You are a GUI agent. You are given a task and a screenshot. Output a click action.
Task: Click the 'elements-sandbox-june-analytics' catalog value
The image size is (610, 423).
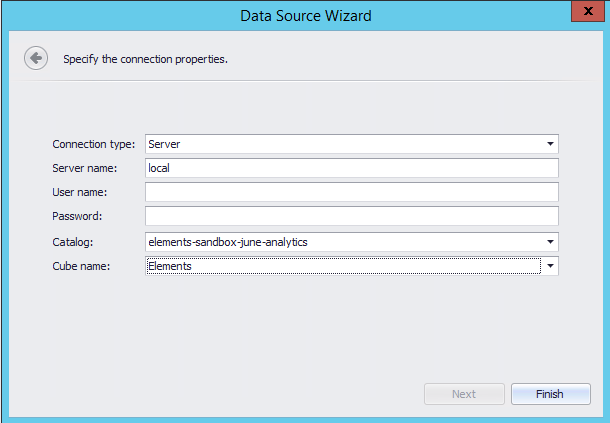pos(232,242)
